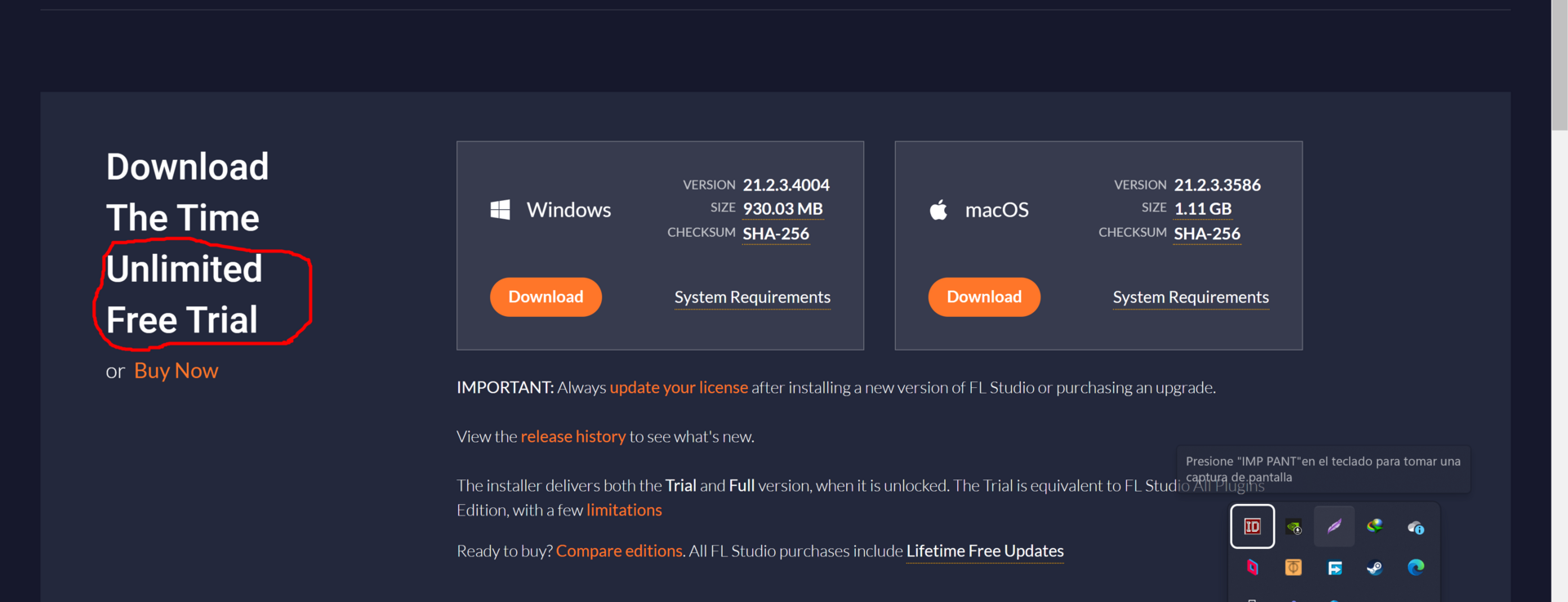The width and height of the screenshot is (1568, 602).
Task: Open the NVIDIA update tray icon
Action: (x=1294, y=527)
